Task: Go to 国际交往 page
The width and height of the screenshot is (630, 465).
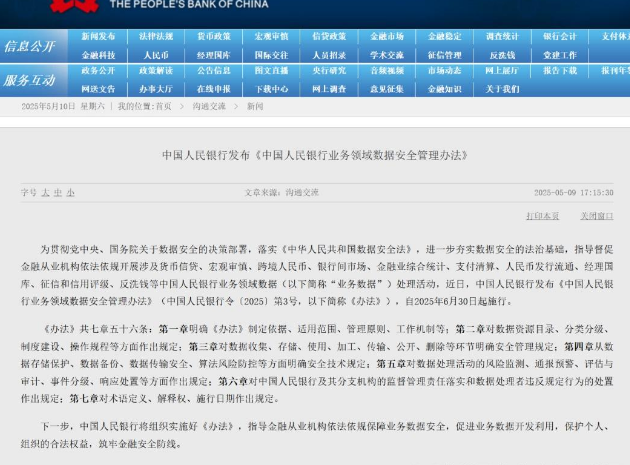Action: point(272,55)
